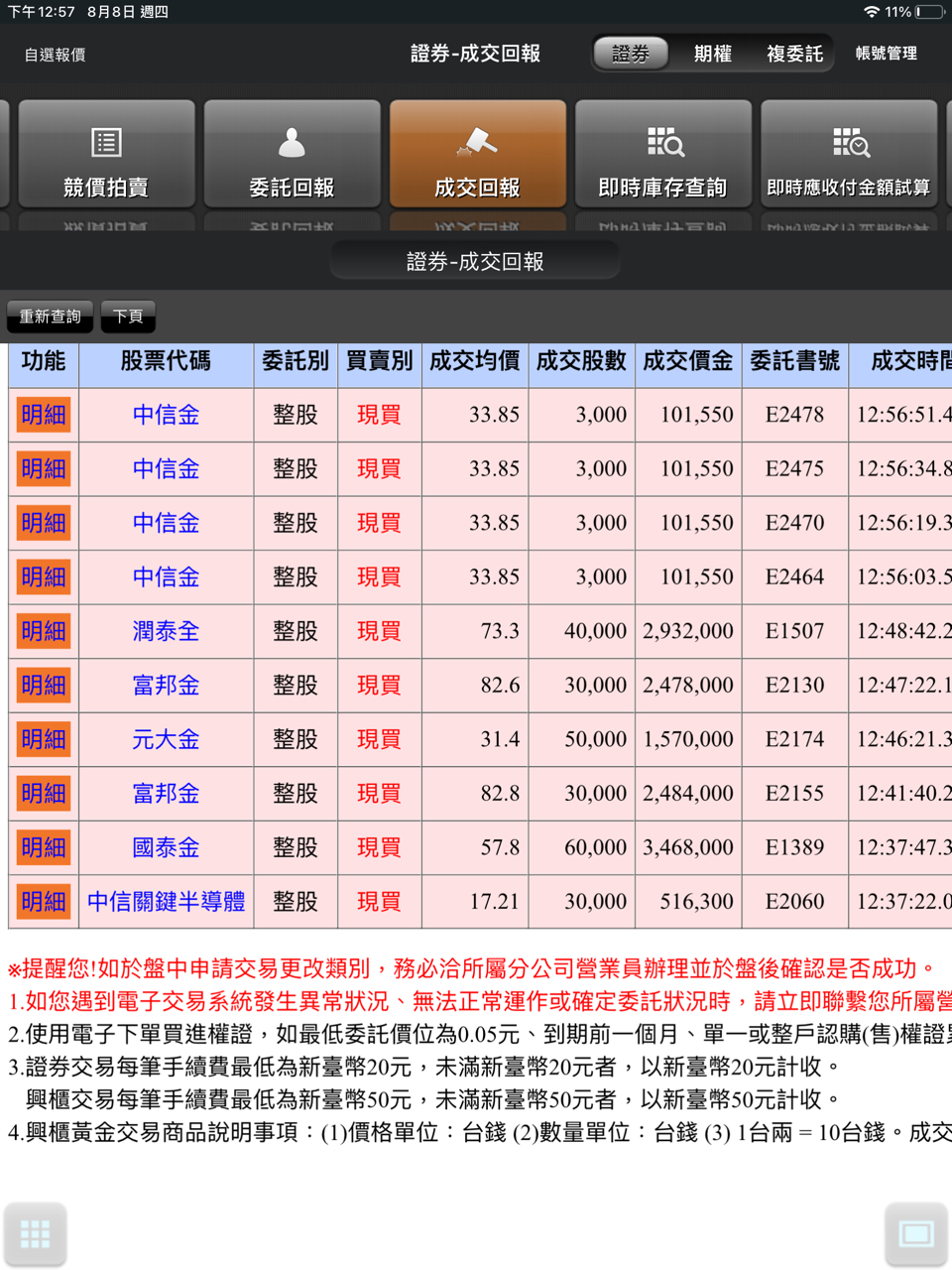Open 即時庫存查詢 with its magnifier icon
Image resolution: width=952 pixels, height=1270 pixels.
coord(662,154)
